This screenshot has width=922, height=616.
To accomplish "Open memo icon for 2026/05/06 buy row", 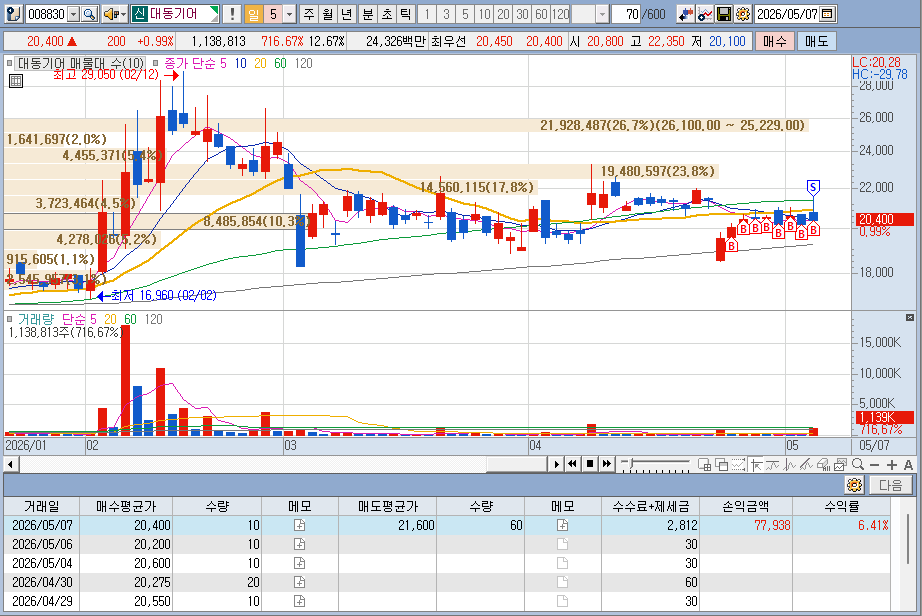I will pyautogui.click(x=299, y=544).
